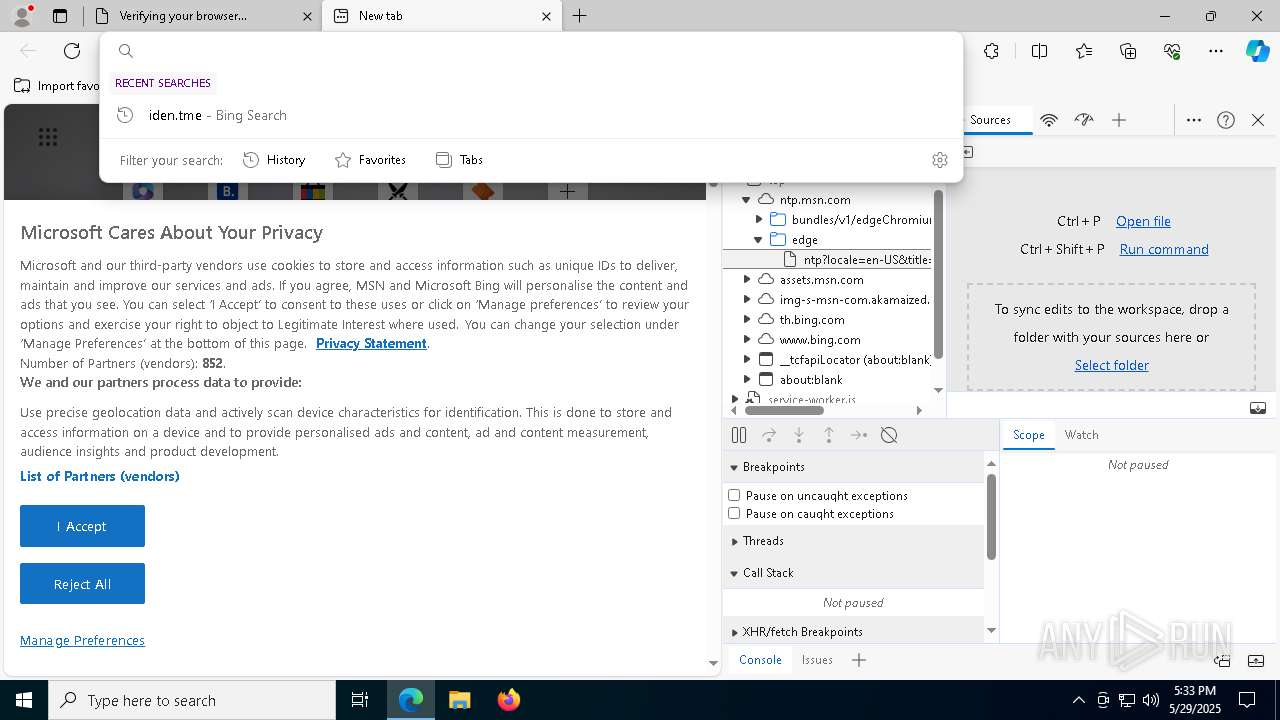Filter search by Favorites

coord(370,160)
